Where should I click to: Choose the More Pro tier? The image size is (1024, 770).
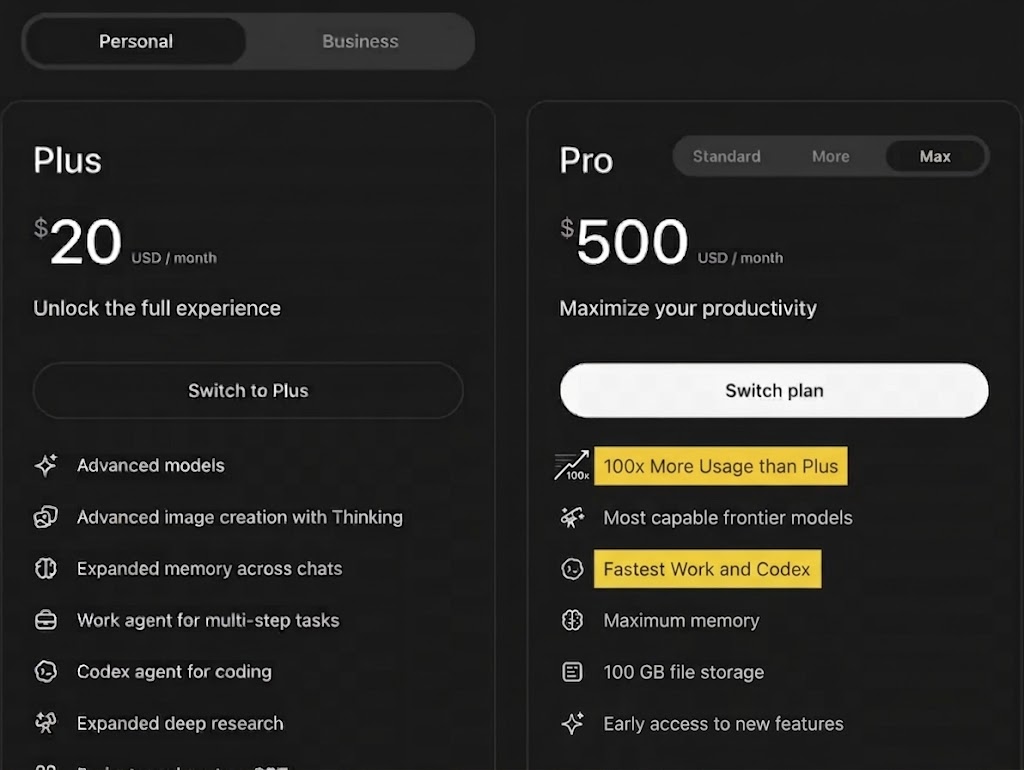pyautogui.click(x=831, y=156)
